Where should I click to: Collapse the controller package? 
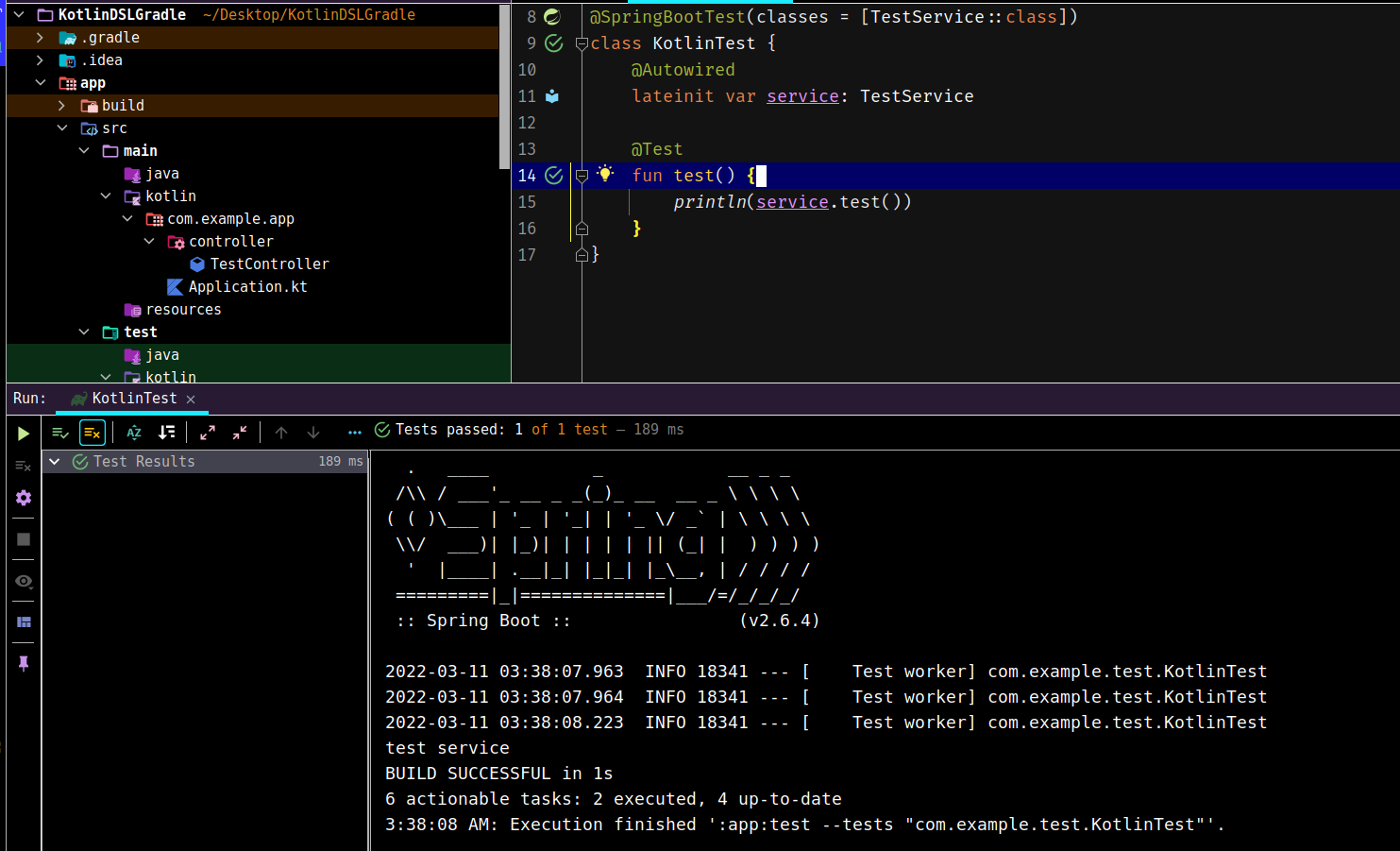click(x=148, y=242)
